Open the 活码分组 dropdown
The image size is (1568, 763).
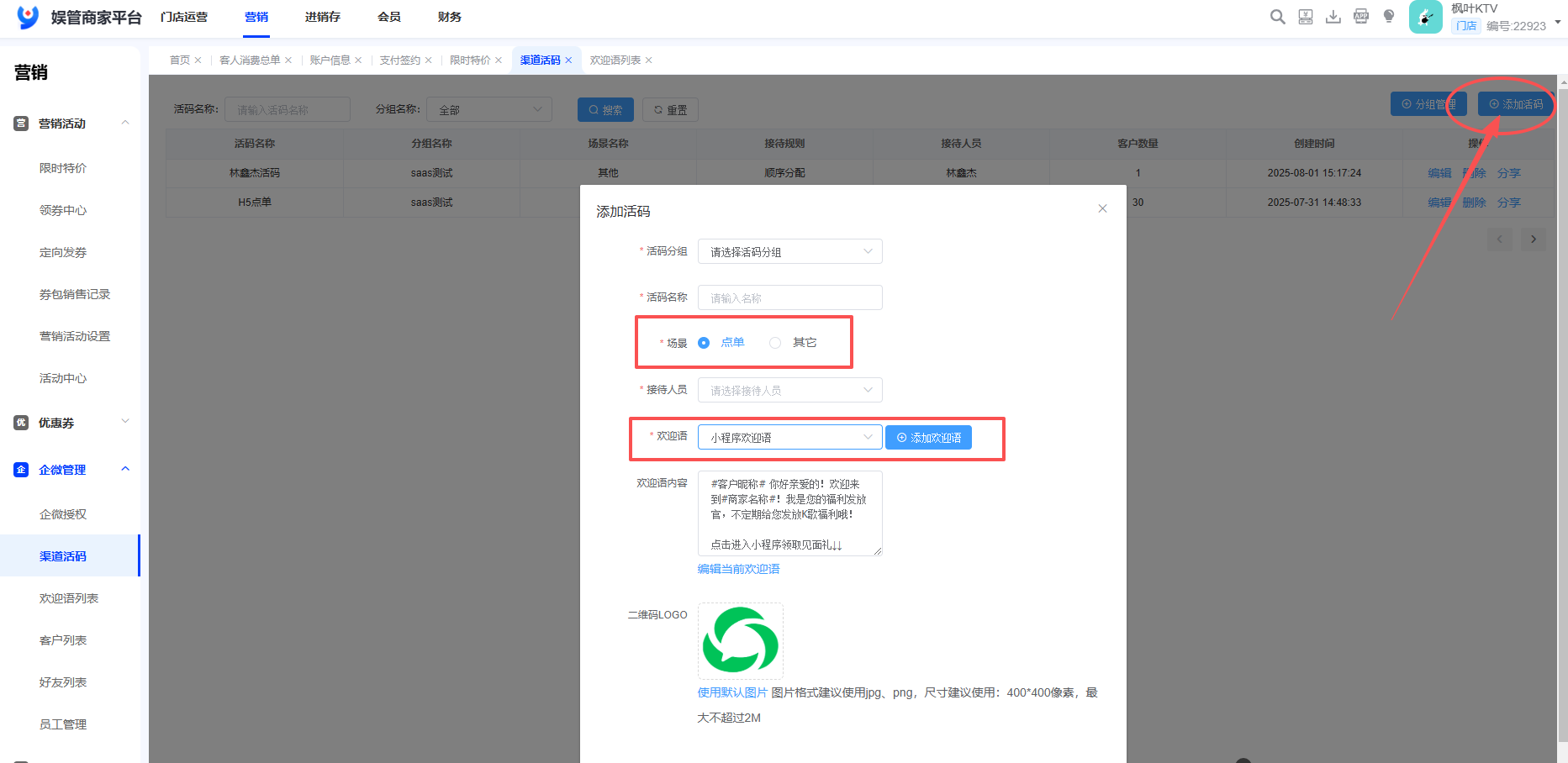[789, 251]
